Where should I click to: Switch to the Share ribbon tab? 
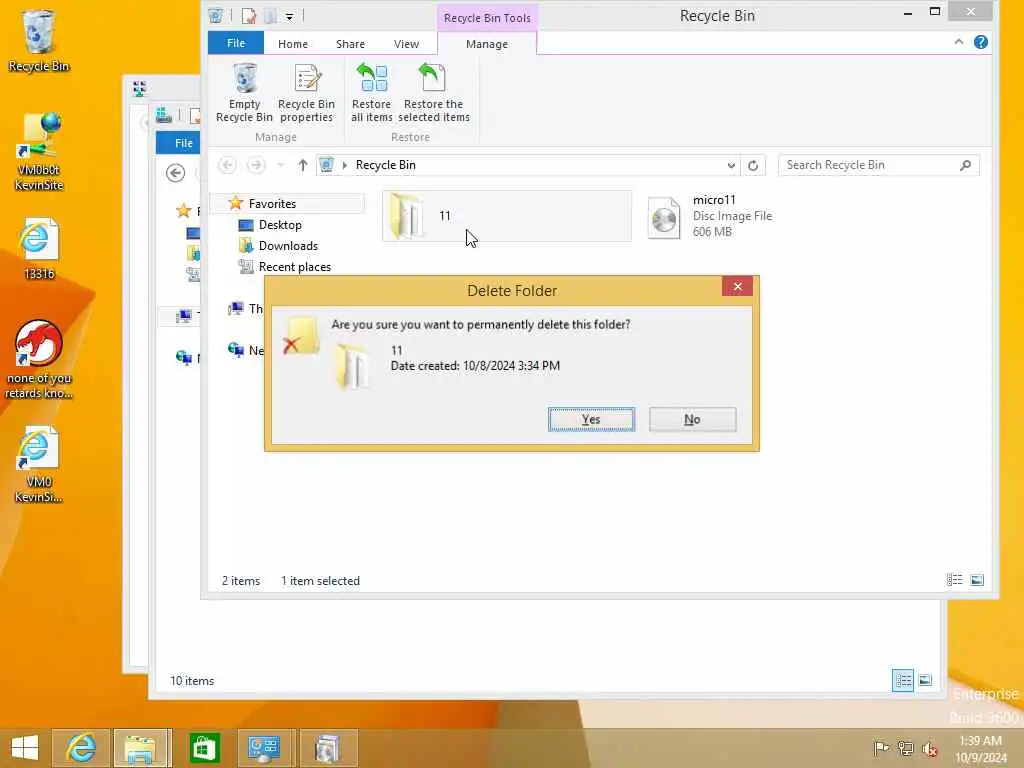(x=350, y=44)
